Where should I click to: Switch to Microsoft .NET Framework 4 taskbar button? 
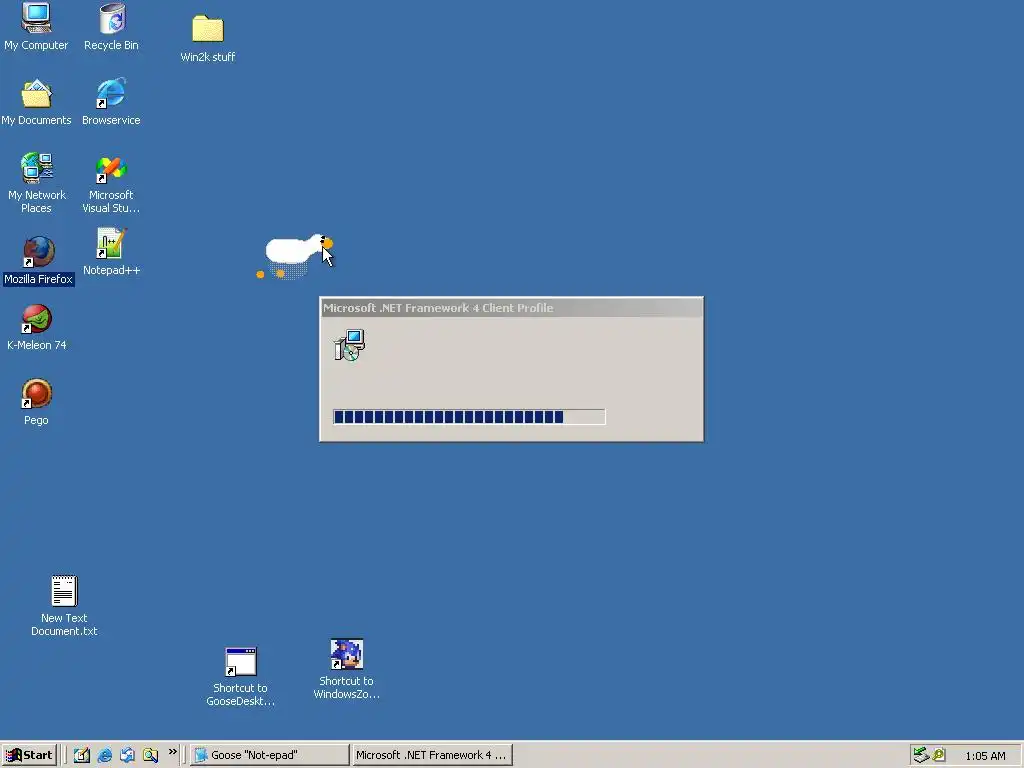tap(432, 755)
